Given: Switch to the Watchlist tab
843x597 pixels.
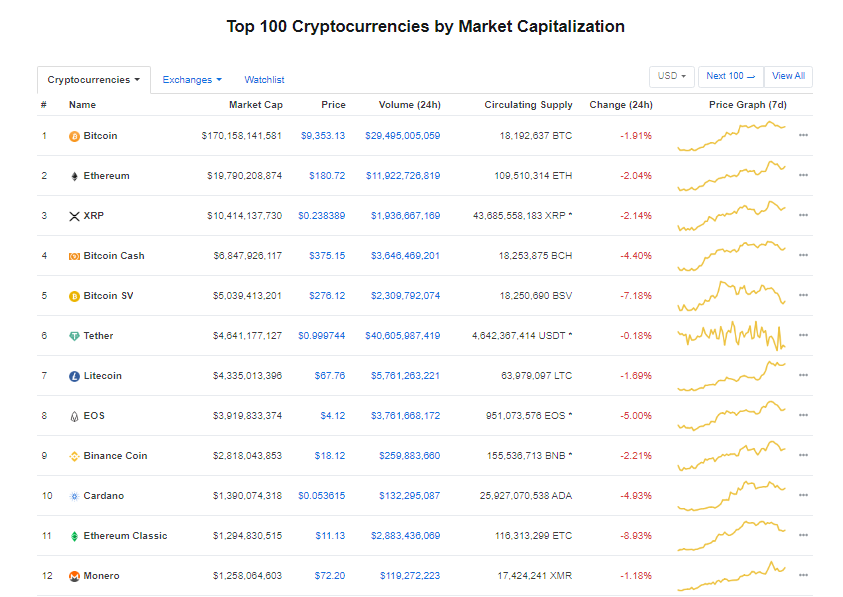Looking at the screenshot, I should pyautogui.click(x=264, y=80).
